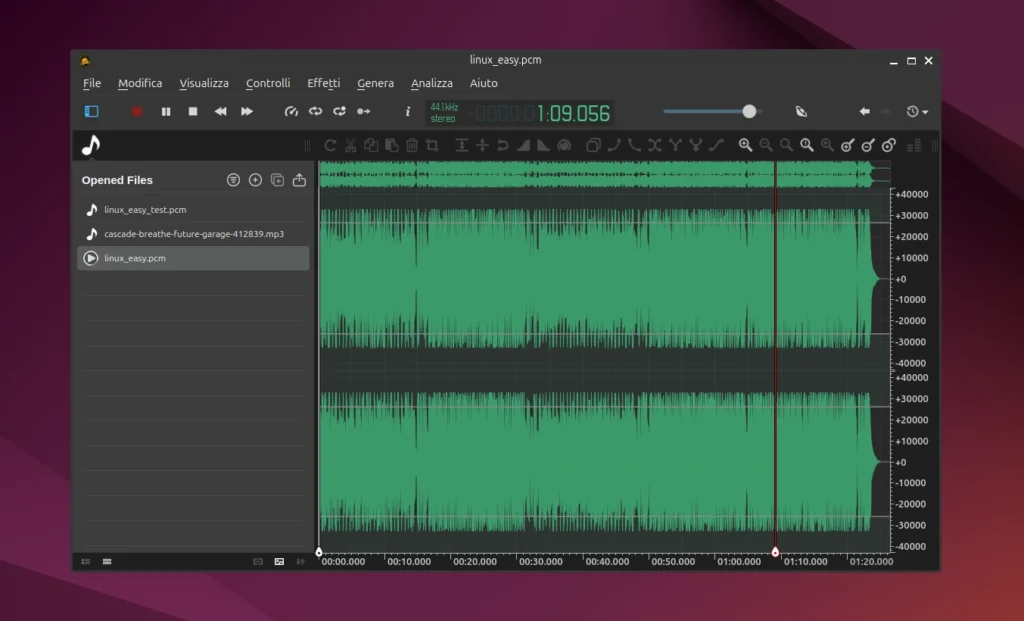This screenshot has width=1024, height=621.
Task: Click the Delete selection (trash) icon
Action: (x=412, y=145)
